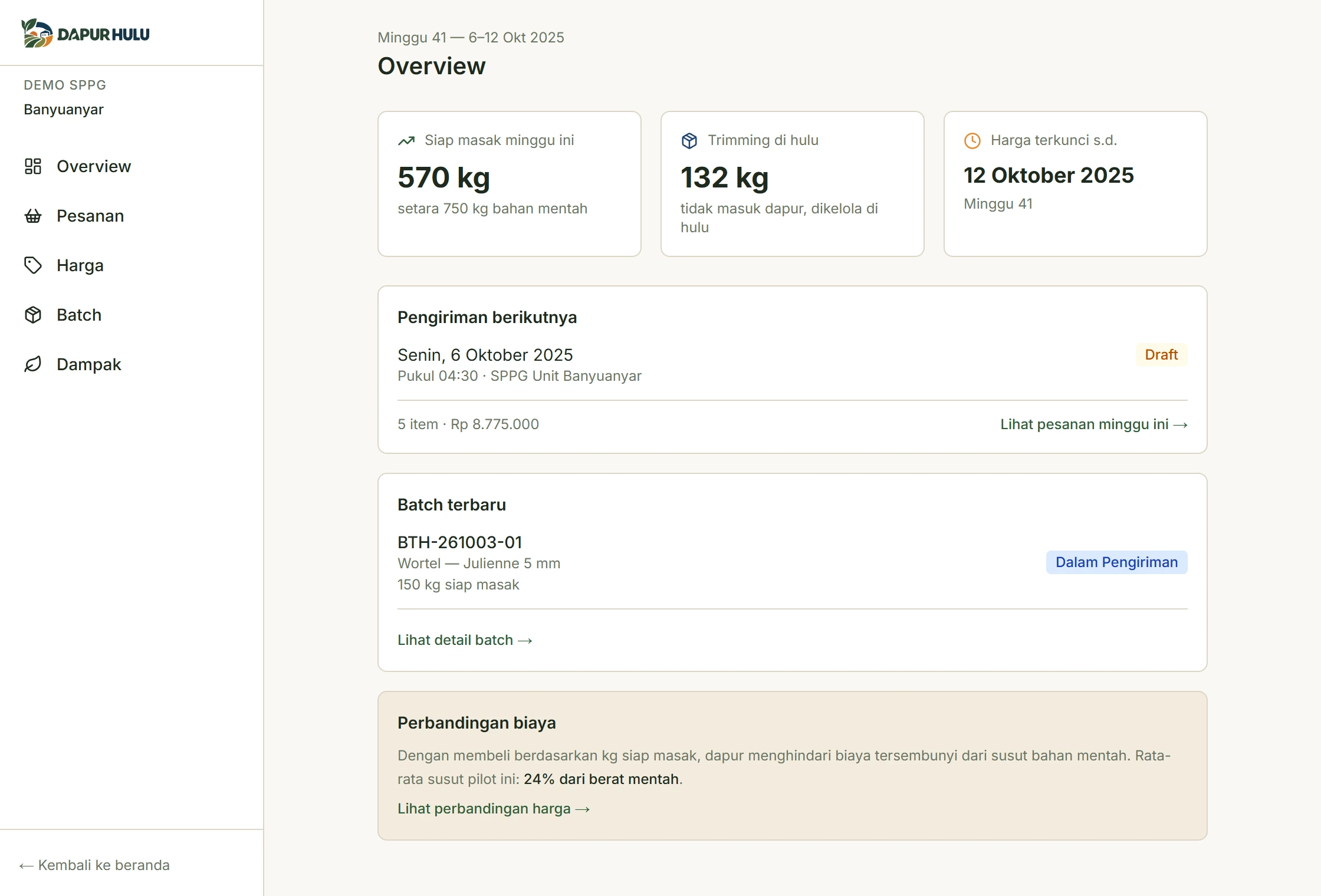The width and height of the screenshot is (1321, 896).
Task: Return via Kembali ke beranda link
Action: [94, 865]
